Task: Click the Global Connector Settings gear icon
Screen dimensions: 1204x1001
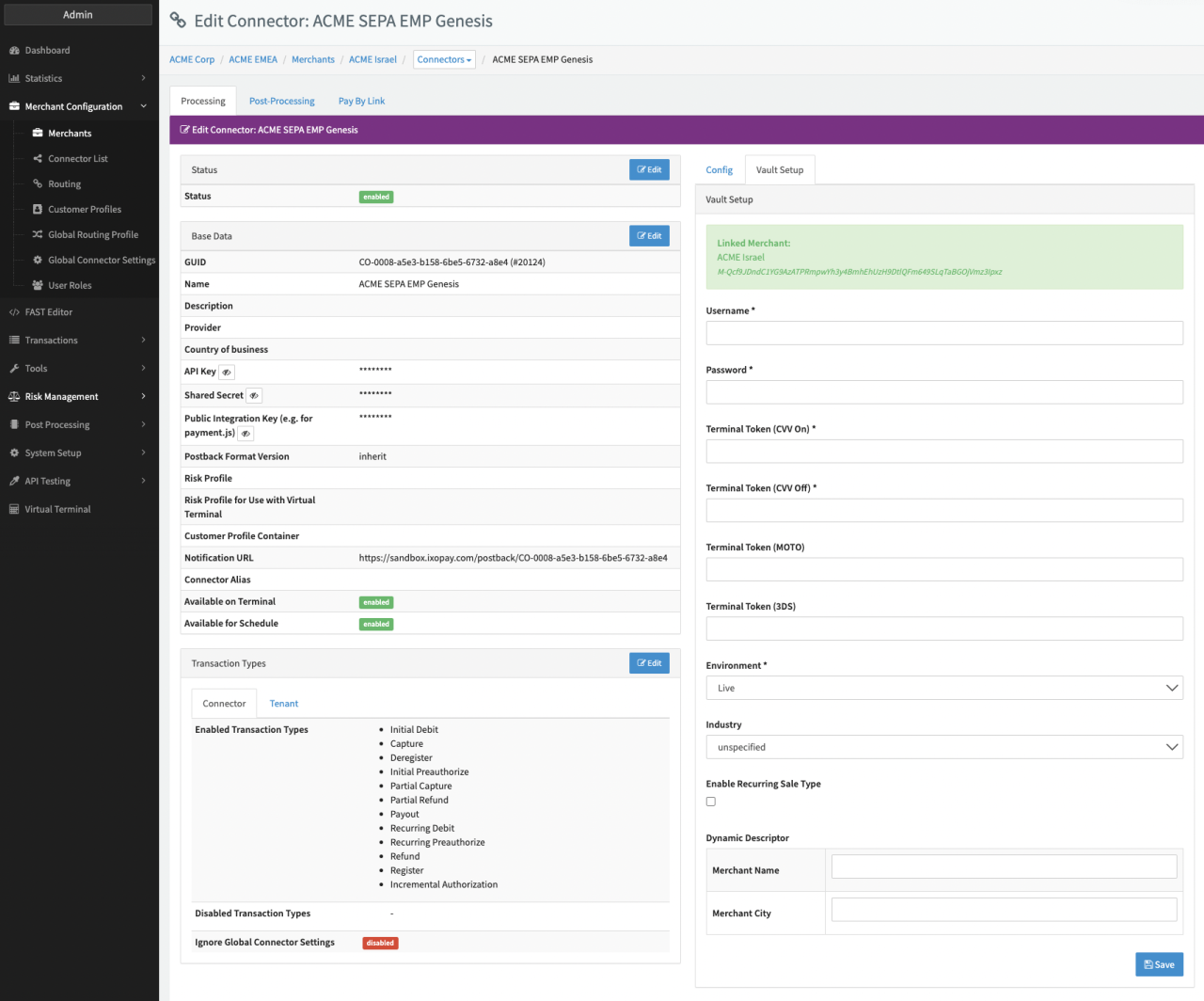Action: pos(38,261)
